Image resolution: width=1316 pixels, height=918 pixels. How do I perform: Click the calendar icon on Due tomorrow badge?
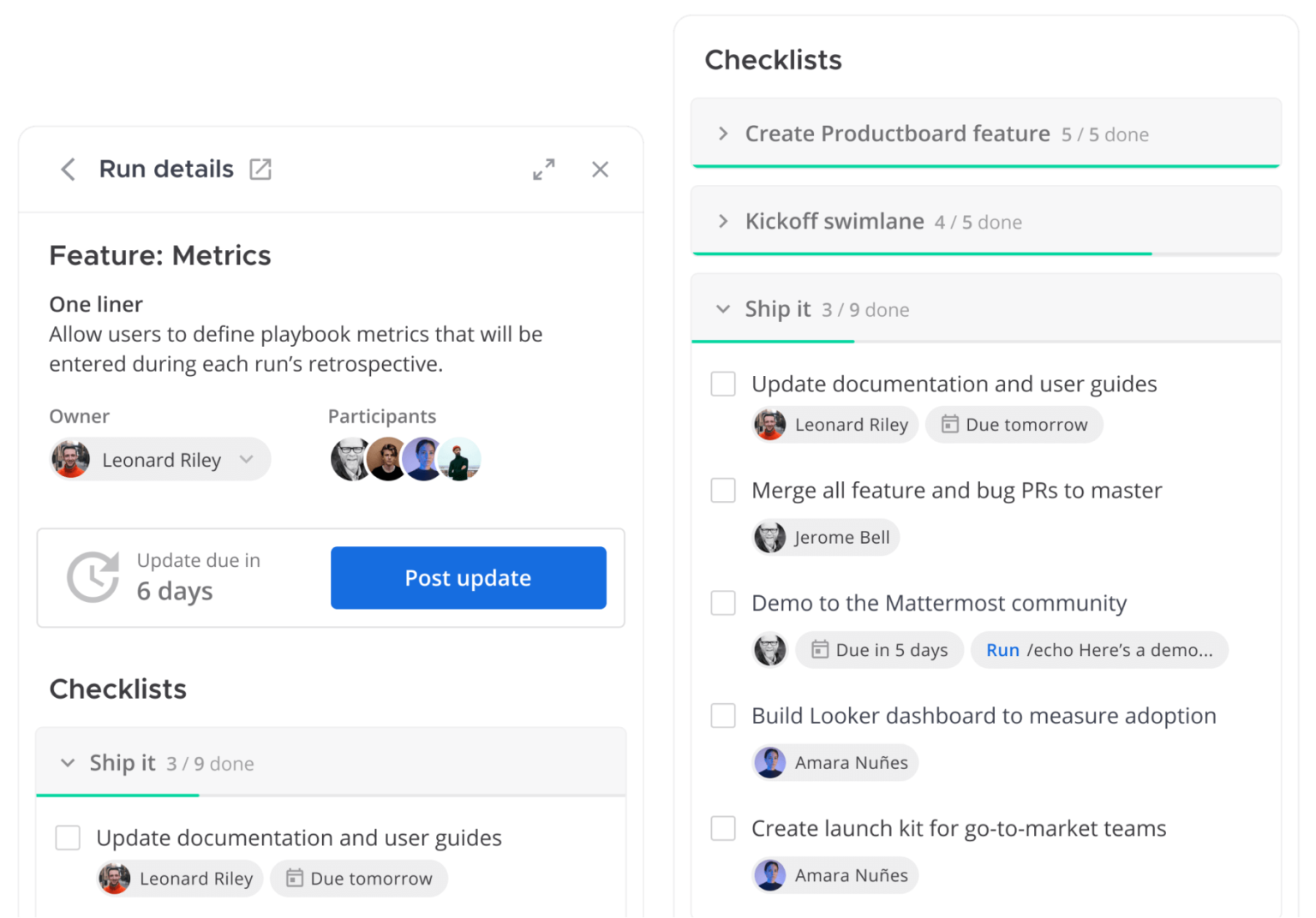pos(950,424)
